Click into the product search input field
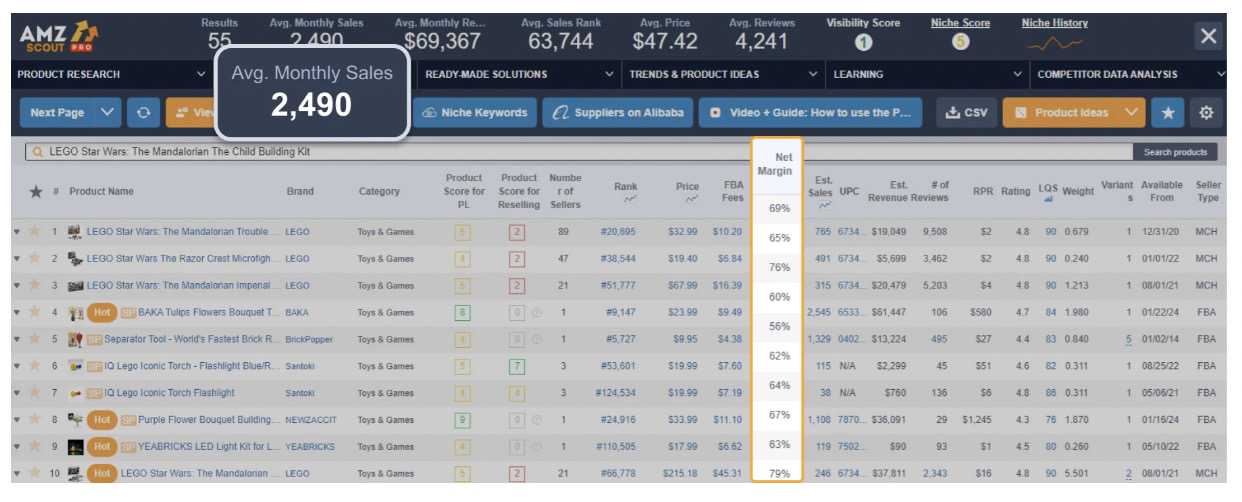1242x502 pixels. point(578,153)
